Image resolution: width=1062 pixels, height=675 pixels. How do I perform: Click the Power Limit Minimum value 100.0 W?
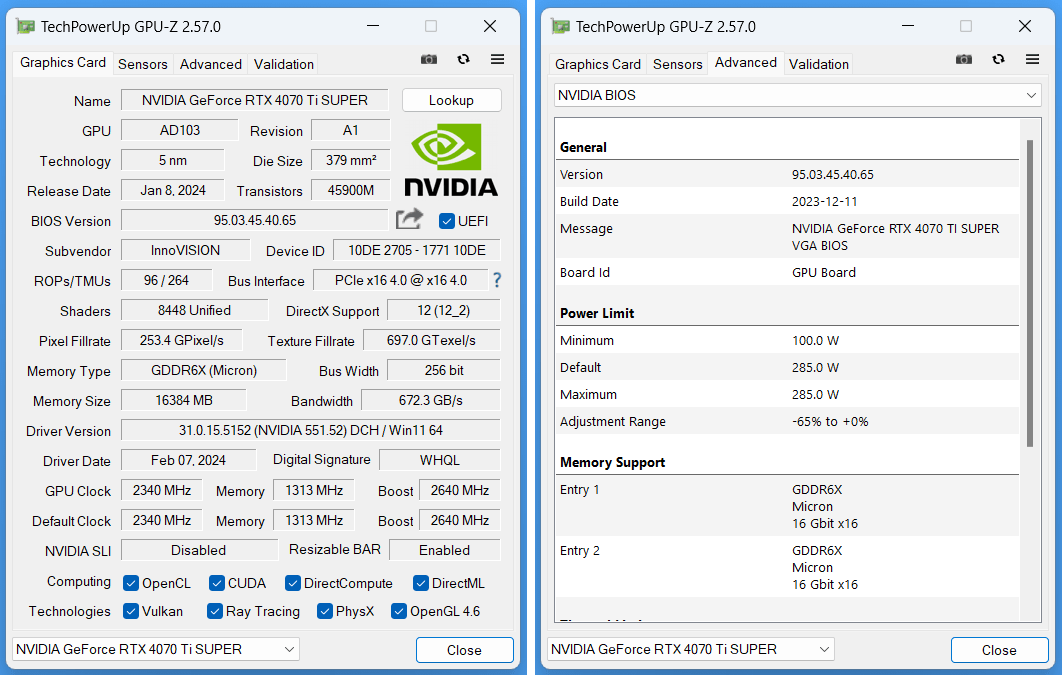[815, 341]
